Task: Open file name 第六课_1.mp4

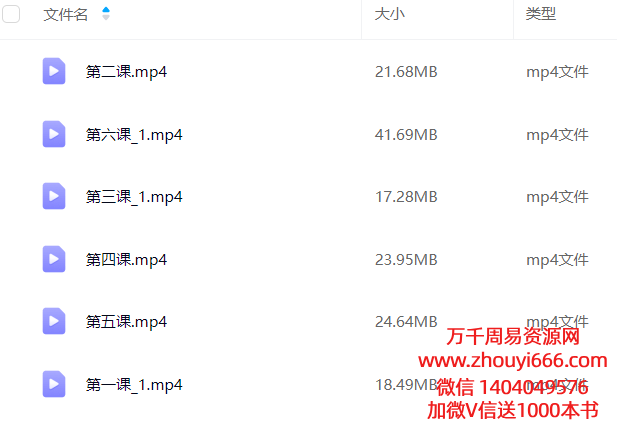Action: pos(134,135)
